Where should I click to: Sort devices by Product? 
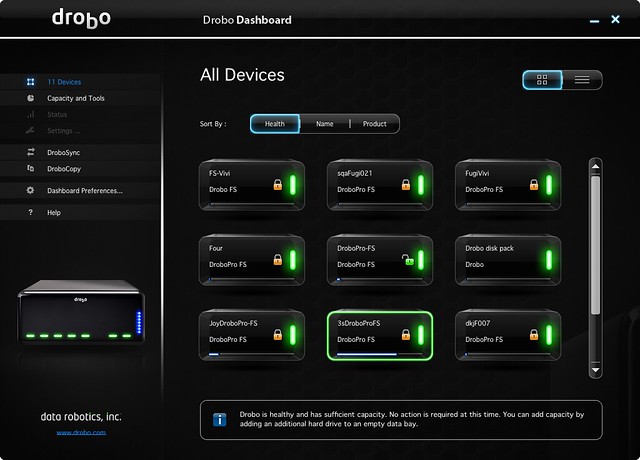375,124
